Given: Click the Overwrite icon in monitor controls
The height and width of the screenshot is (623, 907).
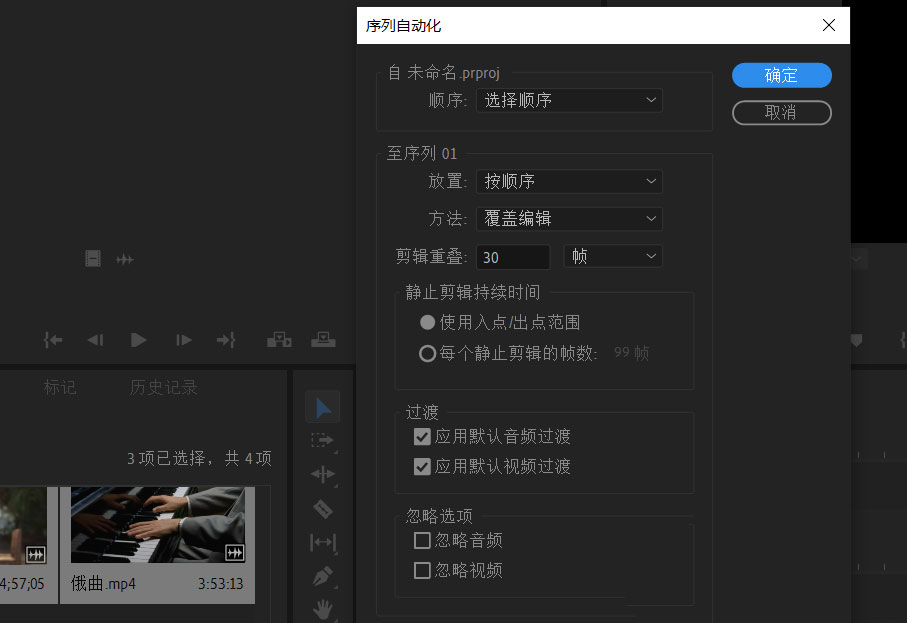Looking at the screenshot, I should pyautogui.click(x=323, y=340).
